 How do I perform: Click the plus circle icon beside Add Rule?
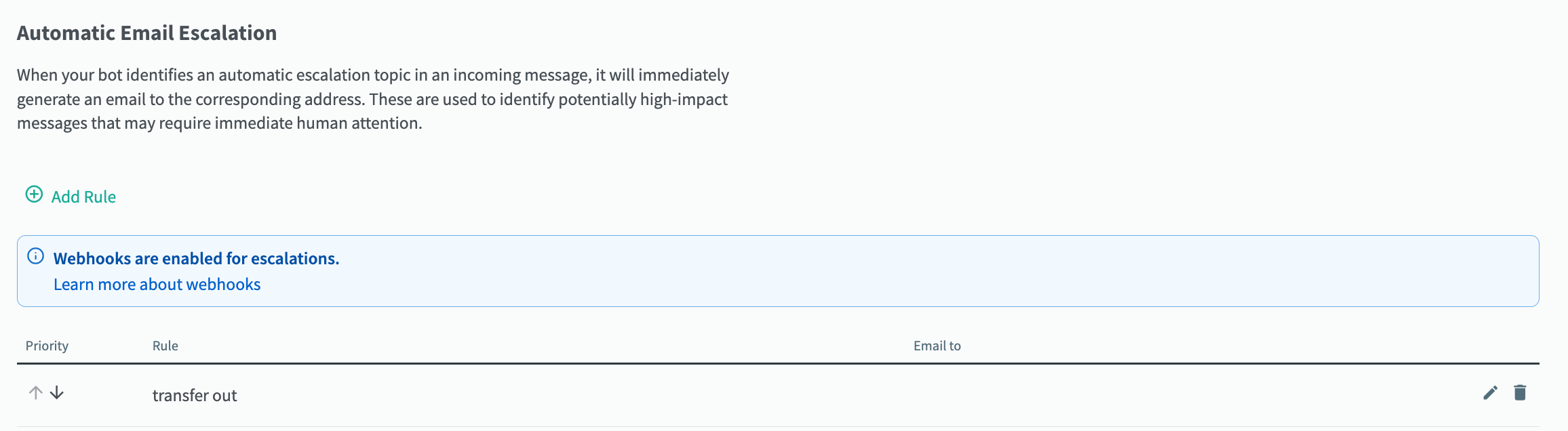34,194
